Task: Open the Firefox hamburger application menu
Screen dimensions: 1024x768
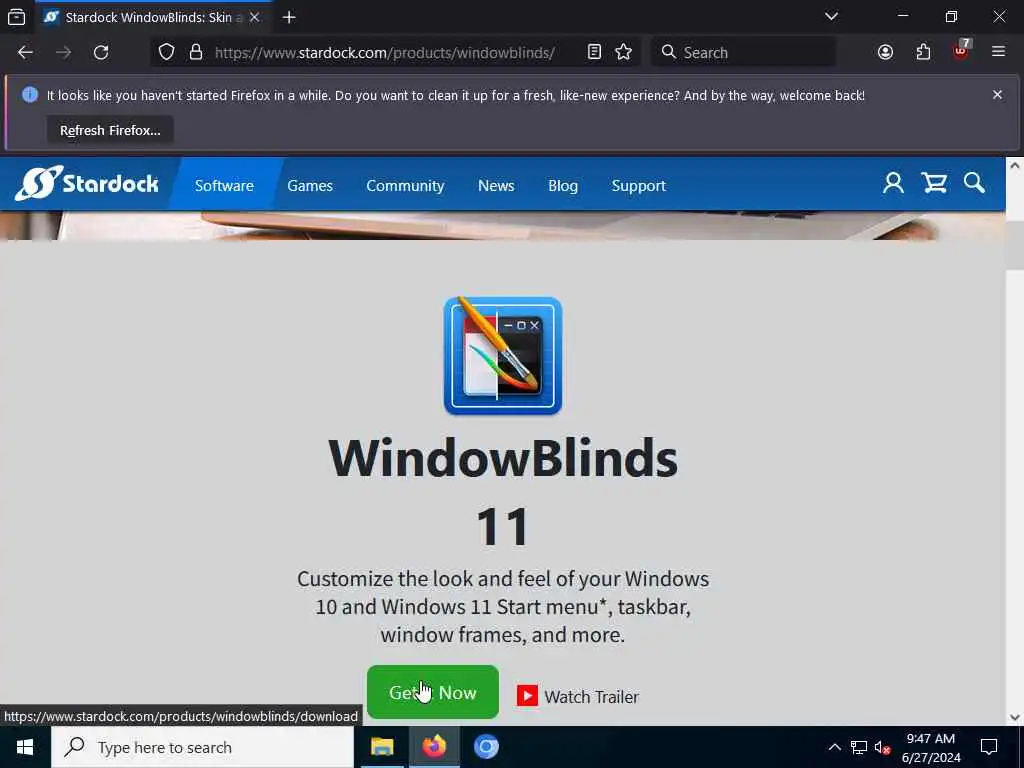Action: tap(999, 52)
